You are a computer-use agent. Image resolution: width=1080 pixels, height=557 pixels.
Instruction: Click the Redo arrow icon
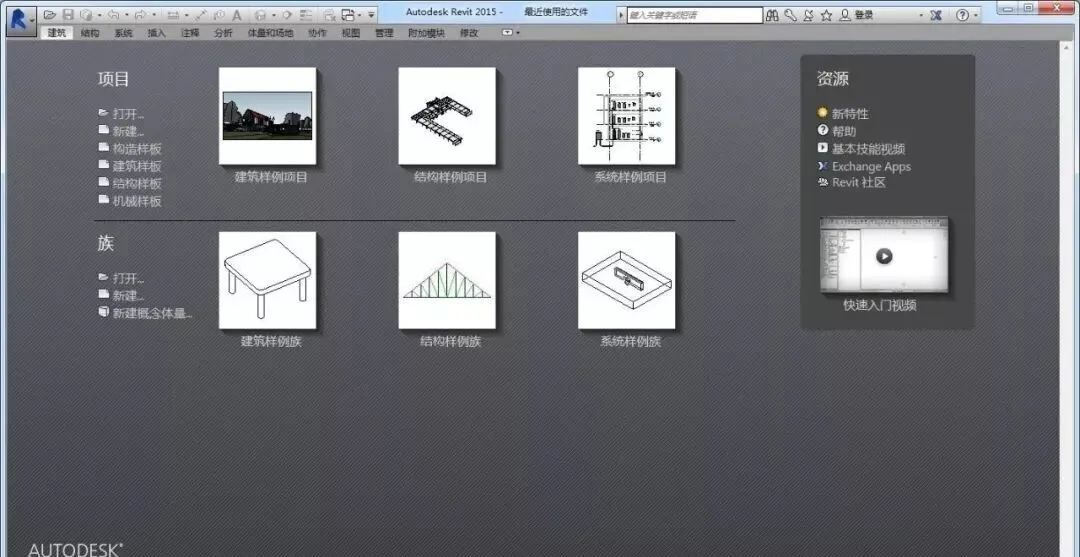[141, 14]
